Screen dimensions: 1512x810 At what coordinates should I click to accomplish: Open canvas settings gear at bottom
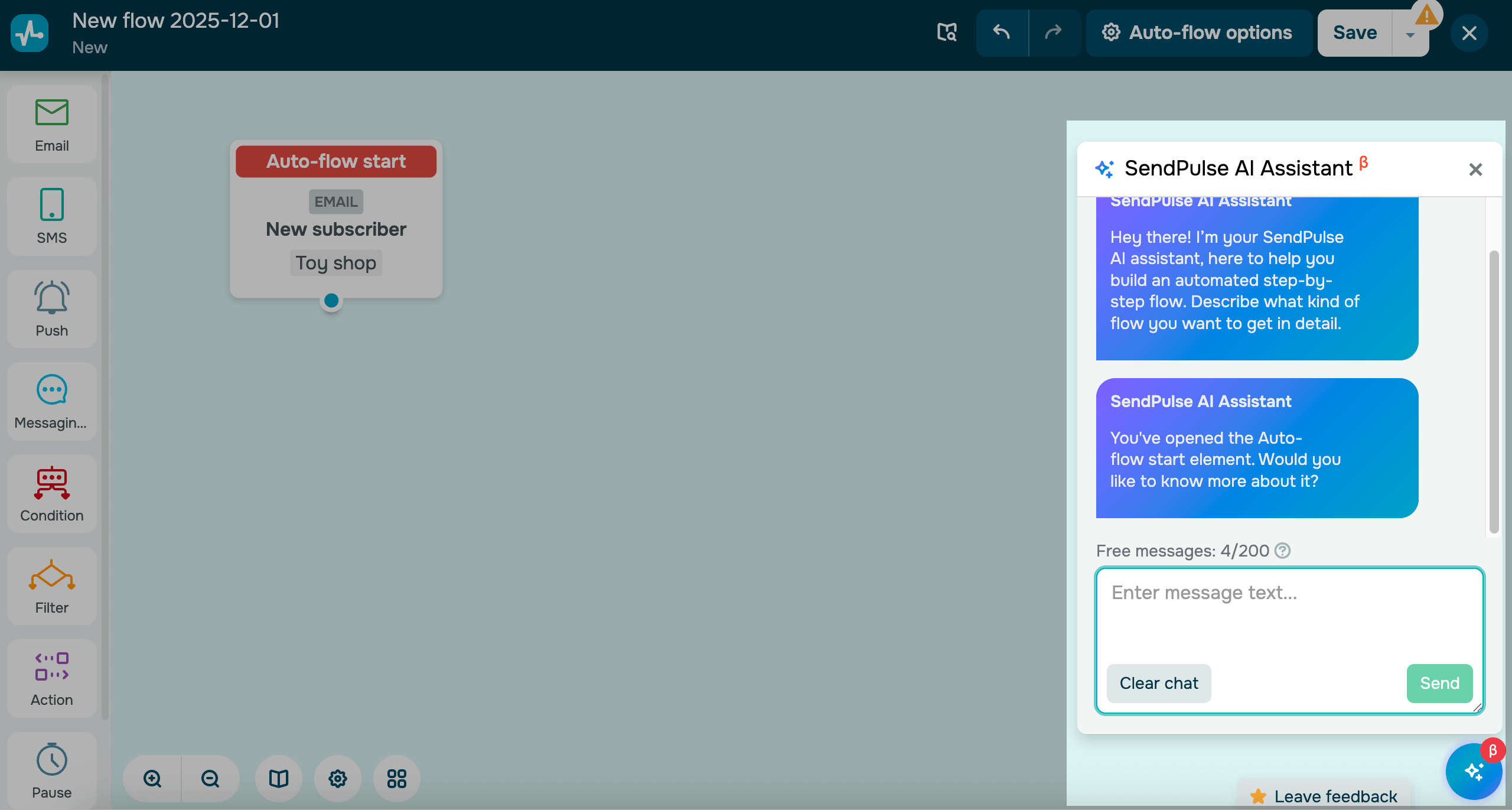click(338, 779)
